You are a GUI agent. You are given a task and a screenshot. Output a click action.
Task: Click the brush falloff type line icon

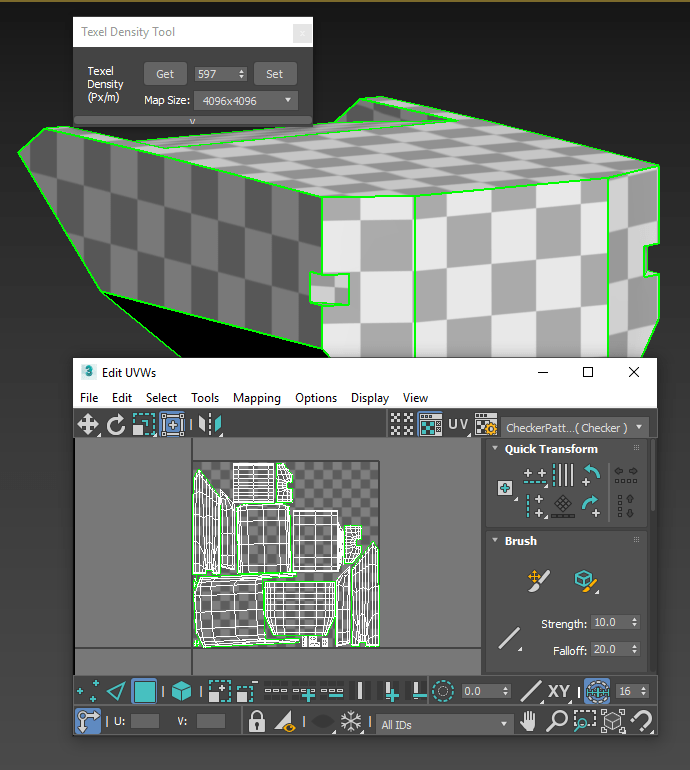[x=509, y=638]
